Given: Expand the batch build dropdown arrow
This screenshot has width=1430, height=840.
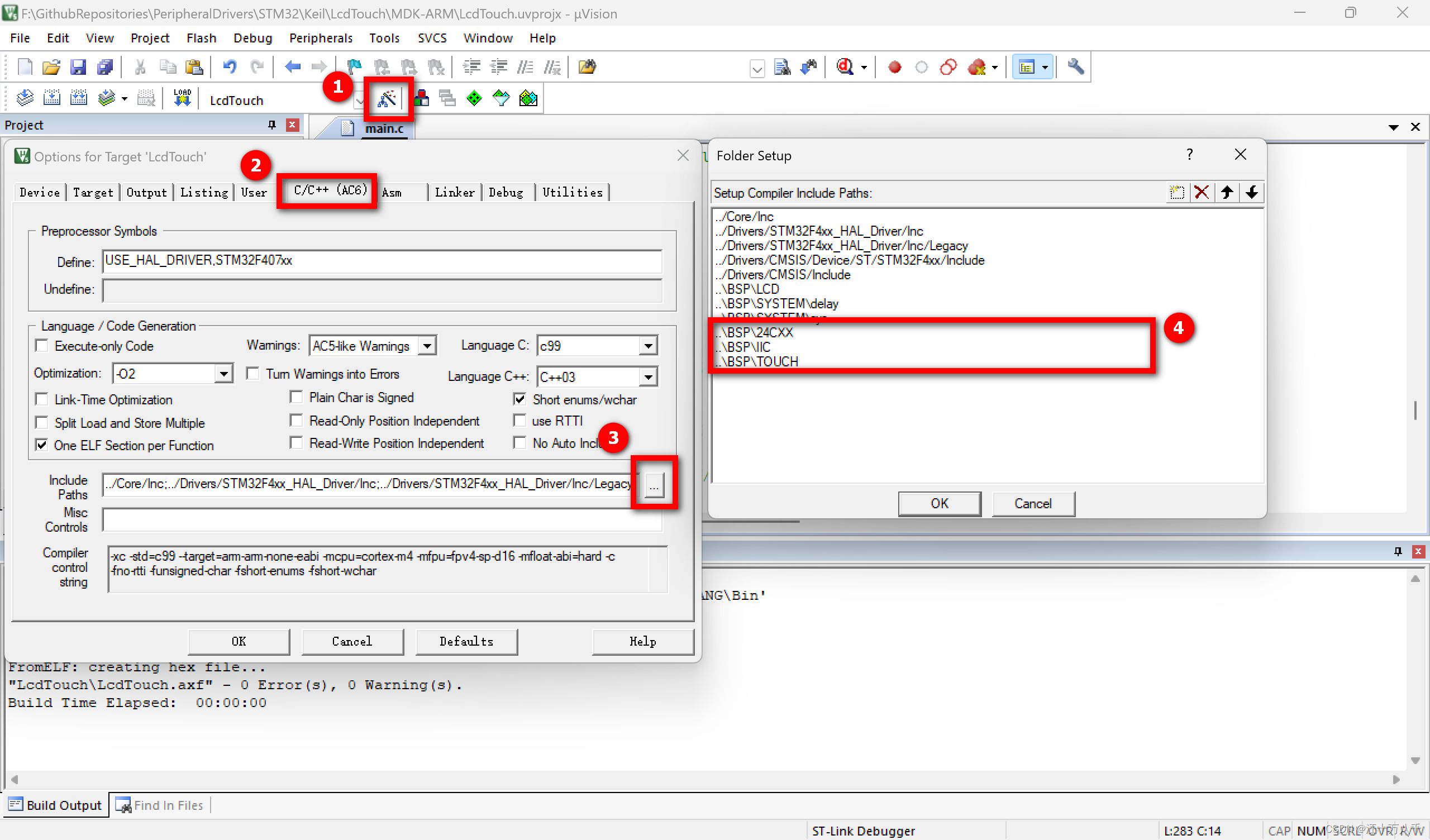Looking at the screenshot, I should click(124, 99).
